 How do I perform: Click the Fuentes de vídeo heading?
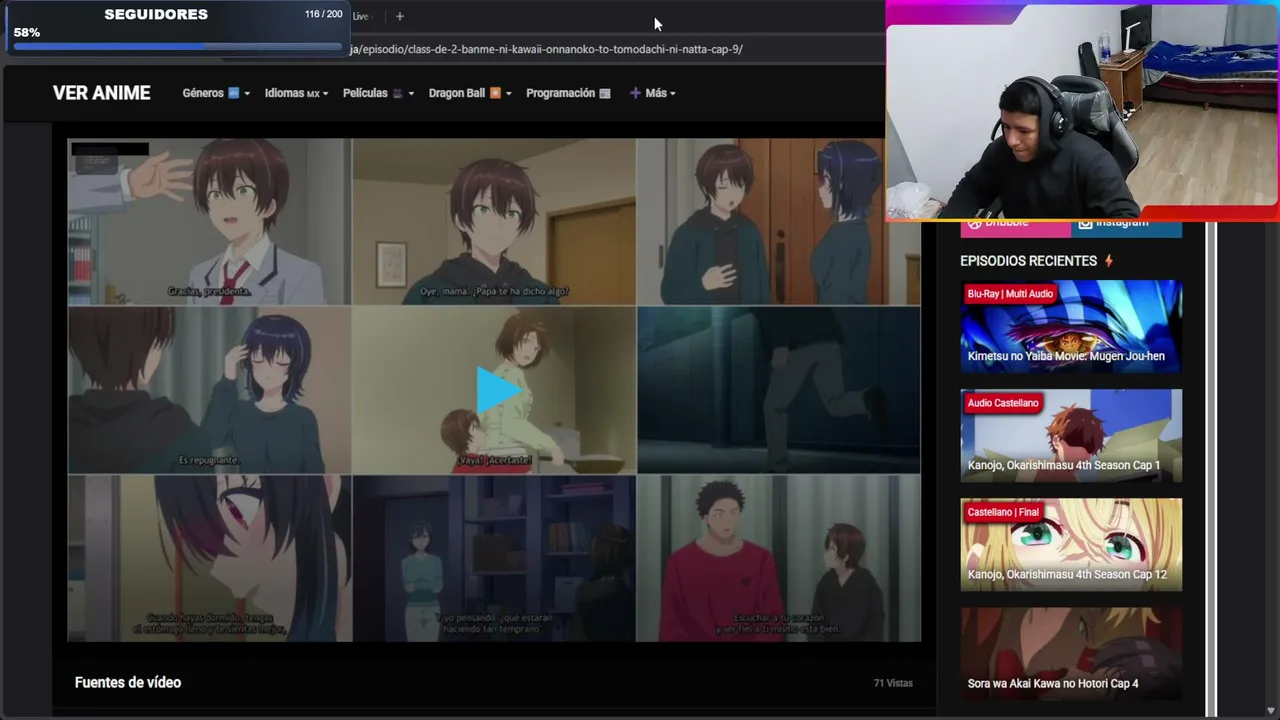pos(128,683)
